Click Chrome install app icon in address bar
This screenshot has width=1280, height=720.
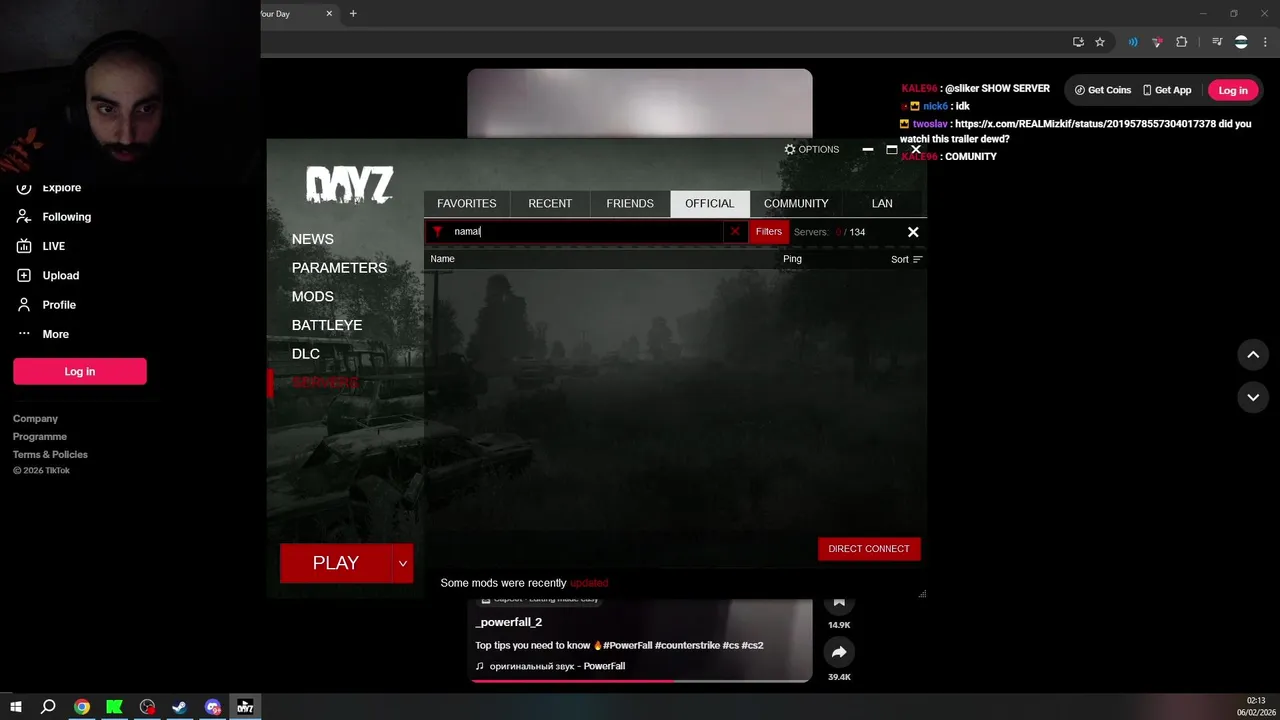click(x=1078, y=42)
